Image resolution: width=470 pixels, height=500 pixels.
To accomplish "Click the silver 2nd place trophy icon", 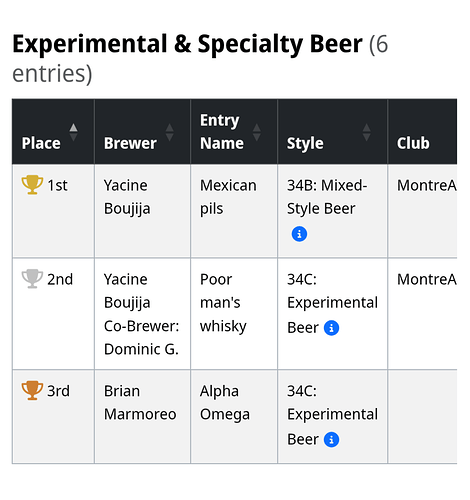I will pyautogui.click(x=32, y=279).
